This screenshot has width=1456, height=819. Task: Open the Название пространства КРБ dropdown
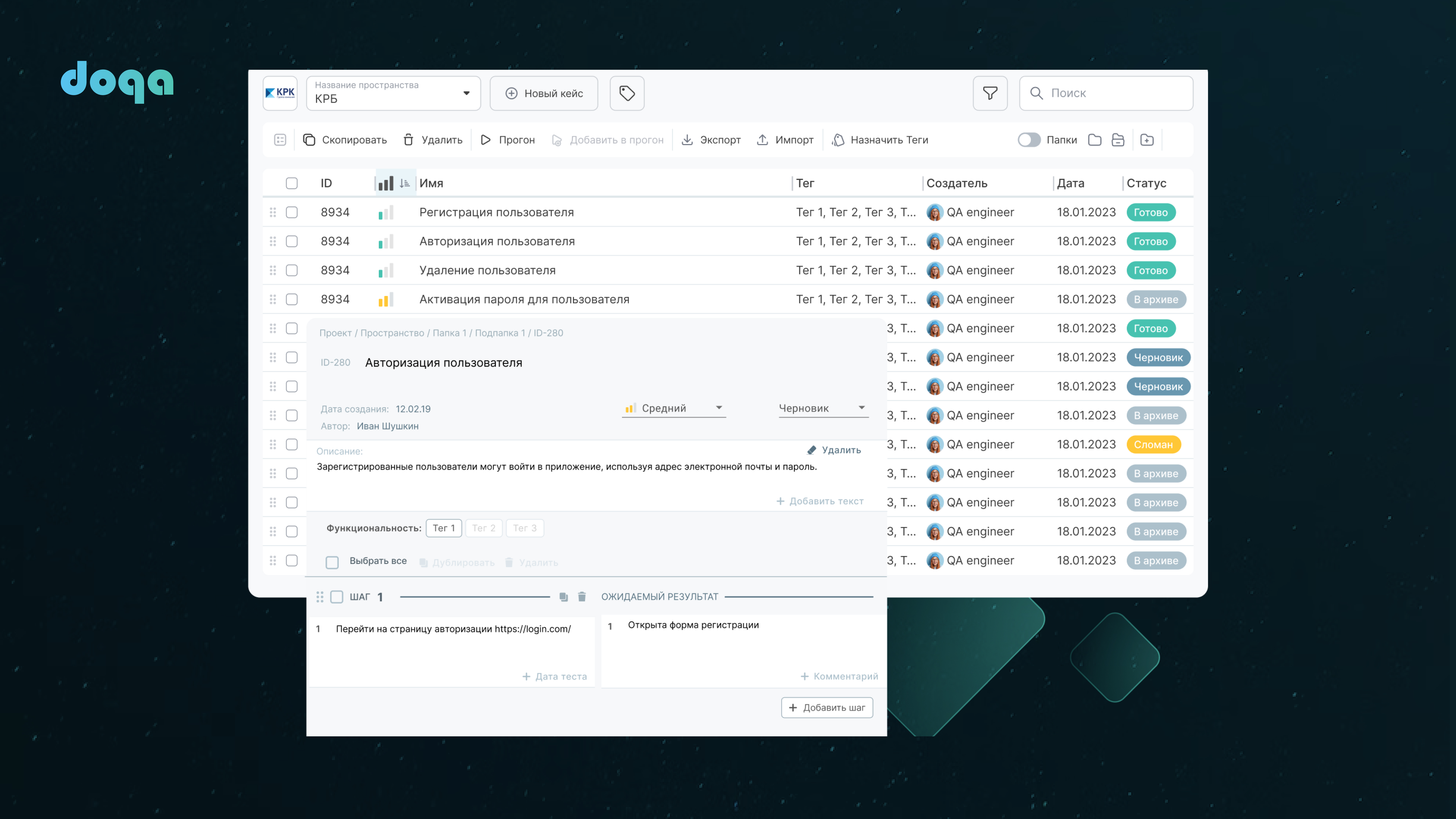tap(393, 93)
